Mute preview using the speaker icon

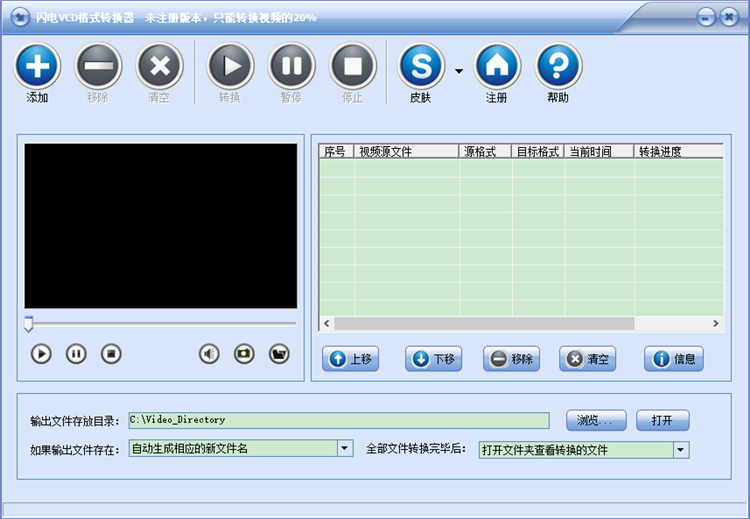click(209, 354)
